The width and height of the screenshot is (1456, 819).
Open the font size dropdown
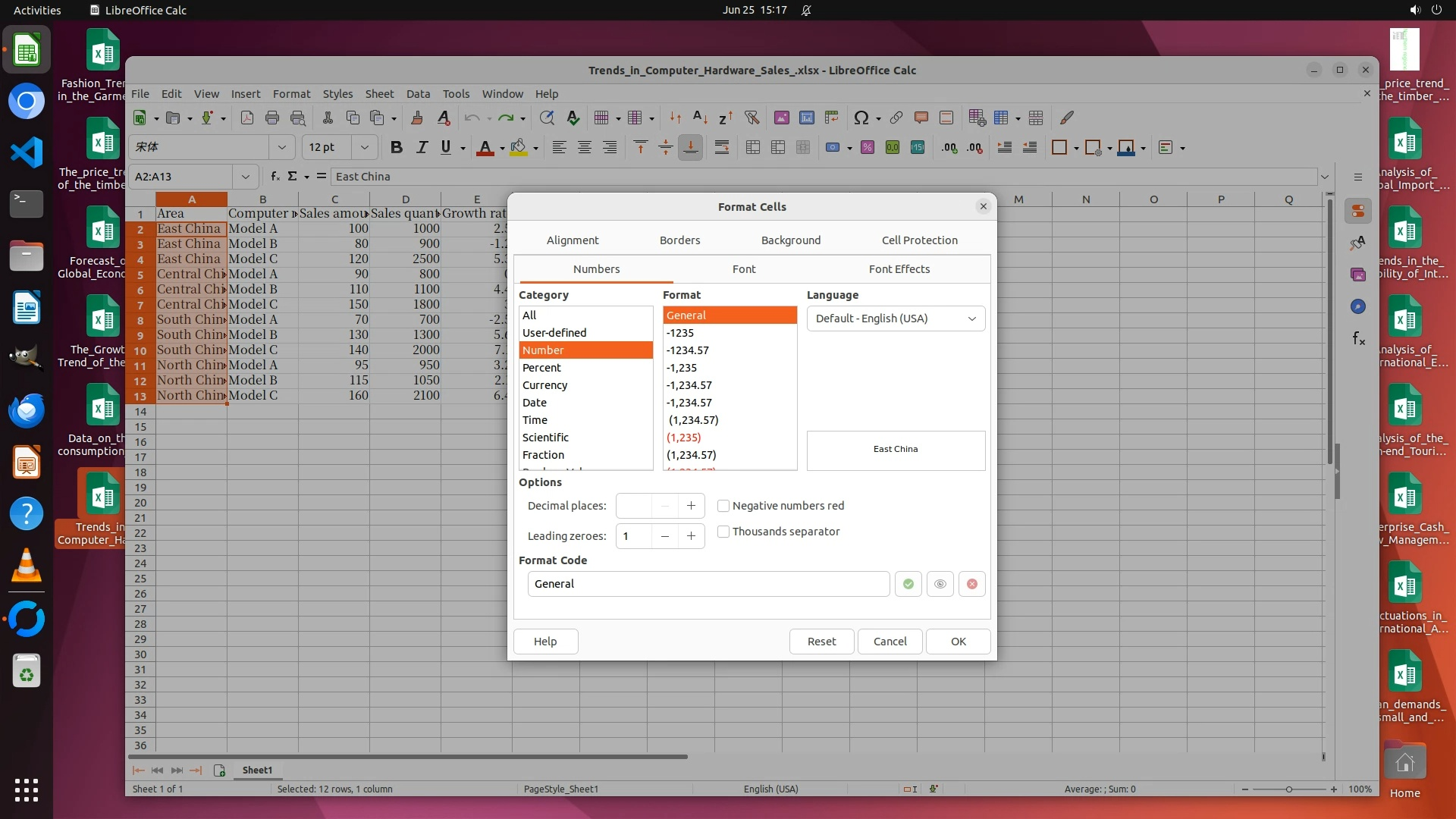(x=365, y=147)
